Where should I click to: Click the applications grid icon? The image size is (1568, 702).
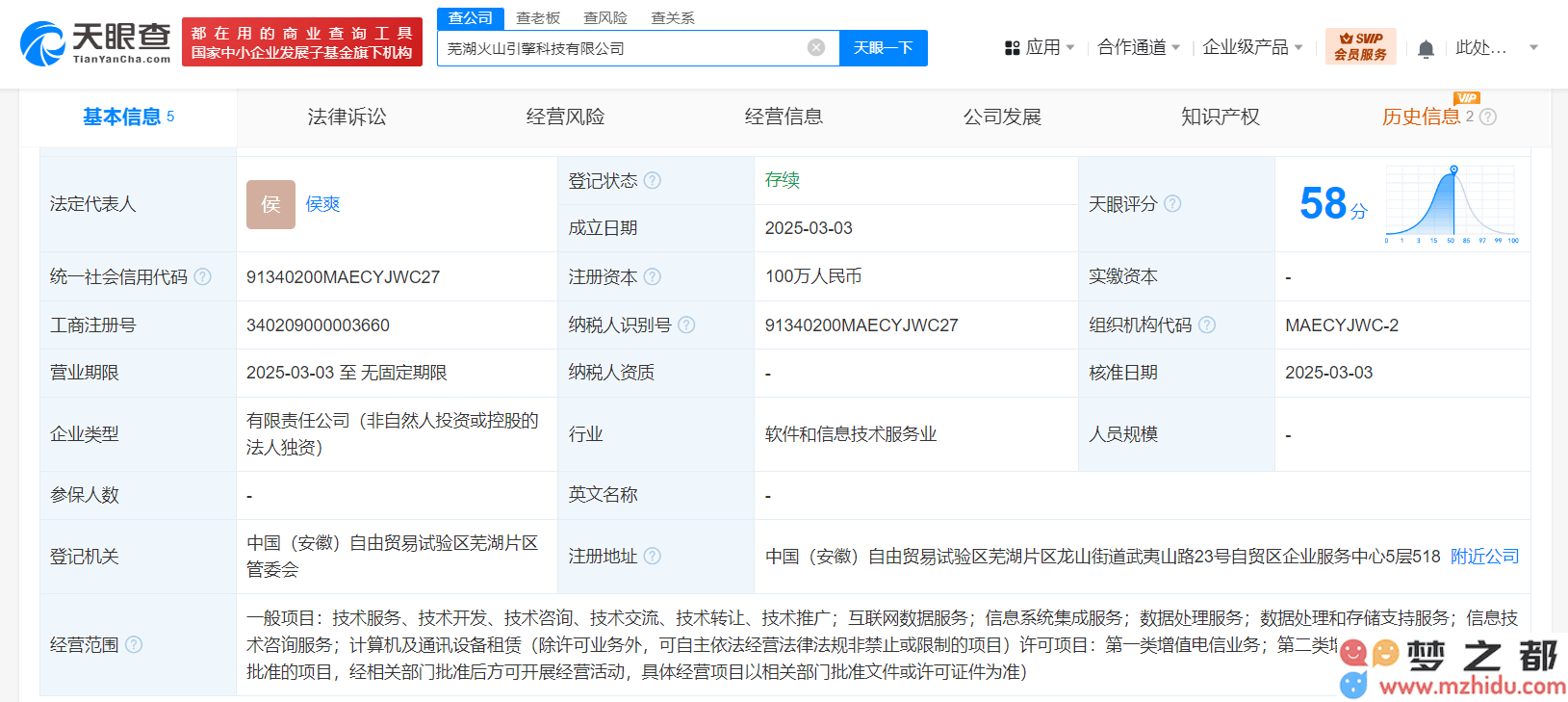coord(1012,47)
